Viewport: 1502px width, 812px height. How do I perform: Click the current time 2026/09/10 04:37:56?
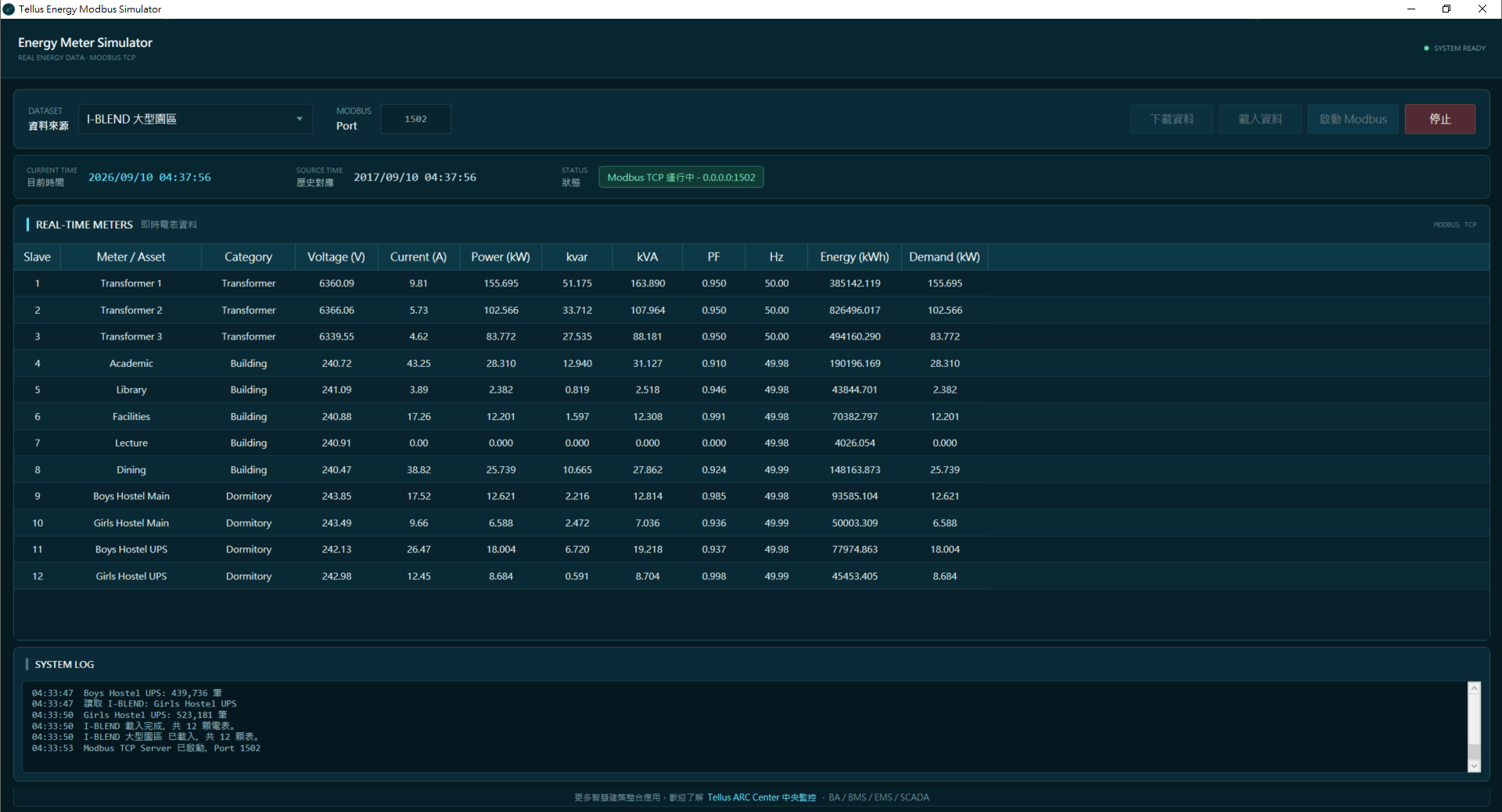click(149, 178)
